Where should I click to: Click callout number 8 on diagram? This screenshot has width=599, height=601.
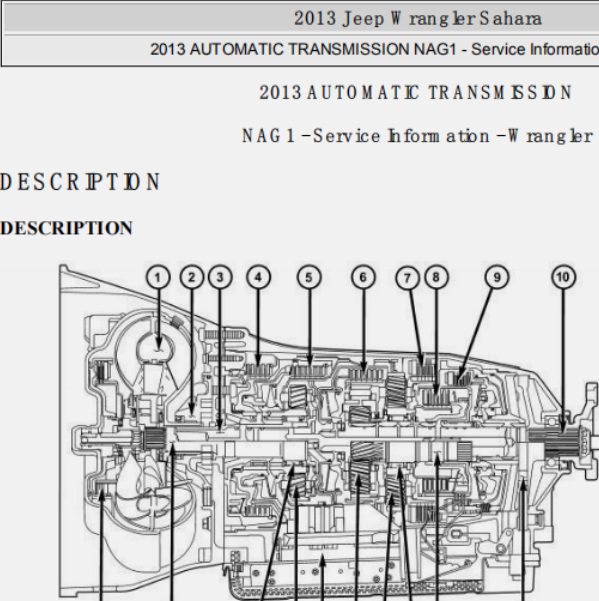click(x=436, y=277)
